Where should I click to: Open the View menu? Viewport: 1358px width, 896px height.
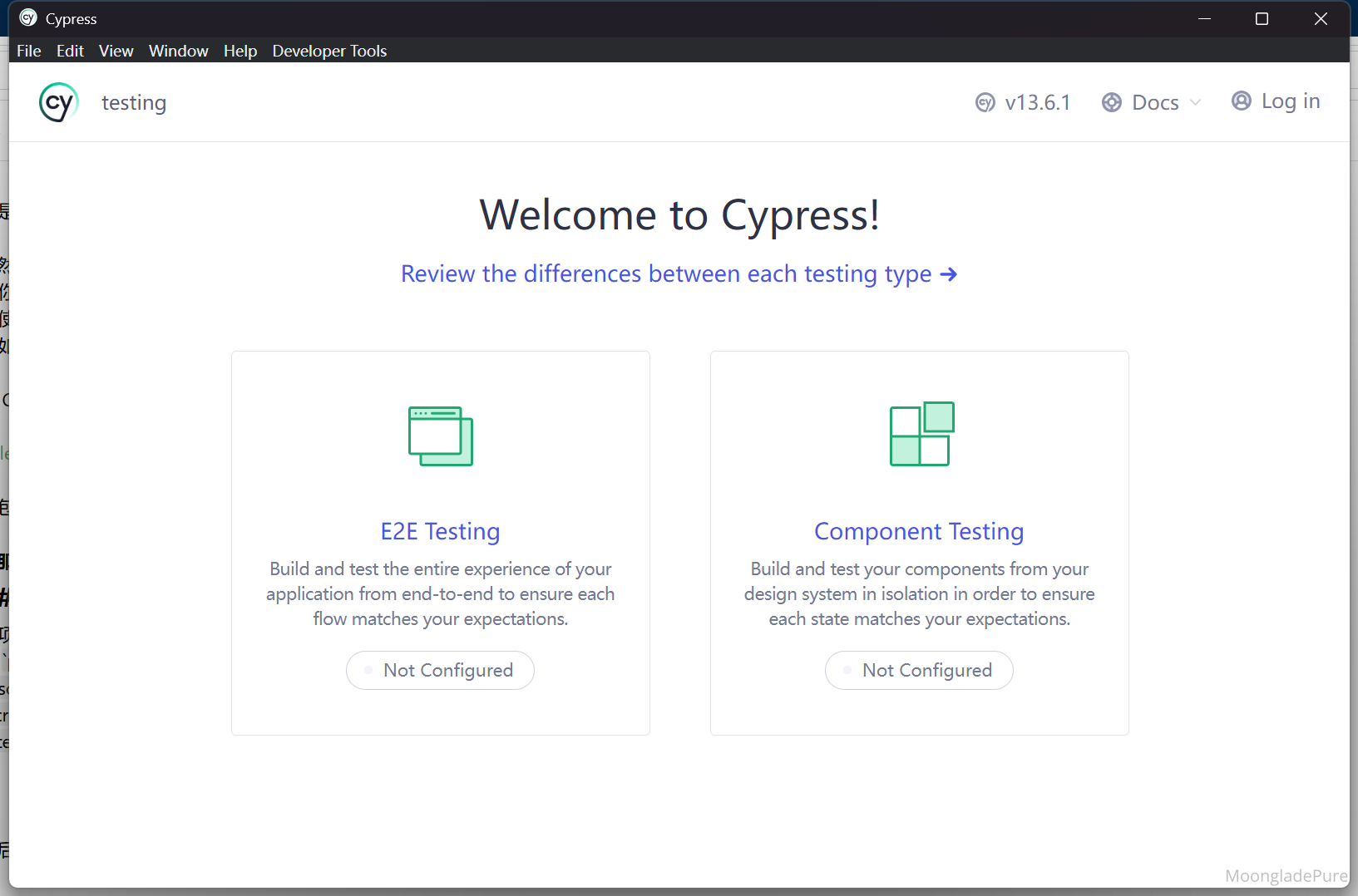click(116, 51)
